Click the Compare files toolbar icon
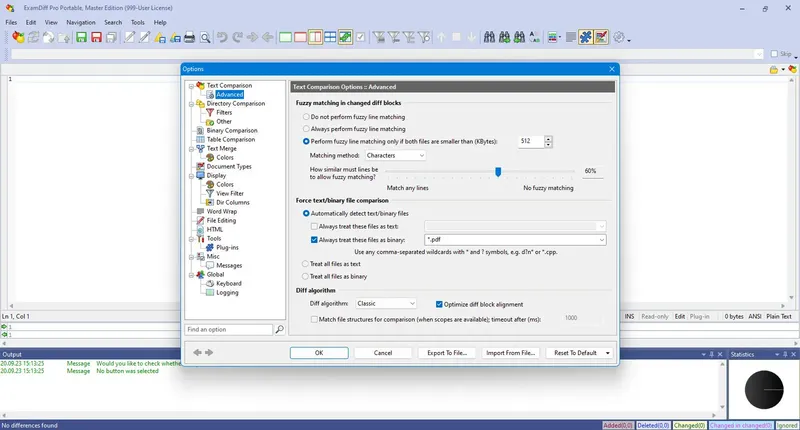The image size is (800, 430). tap(18, 37)
